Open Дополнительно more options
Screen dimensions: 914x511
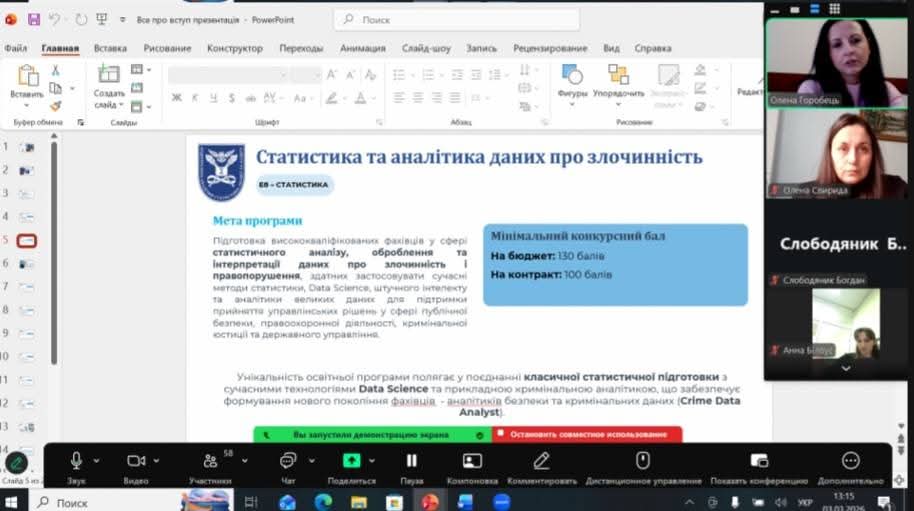(x=850, y=460)
